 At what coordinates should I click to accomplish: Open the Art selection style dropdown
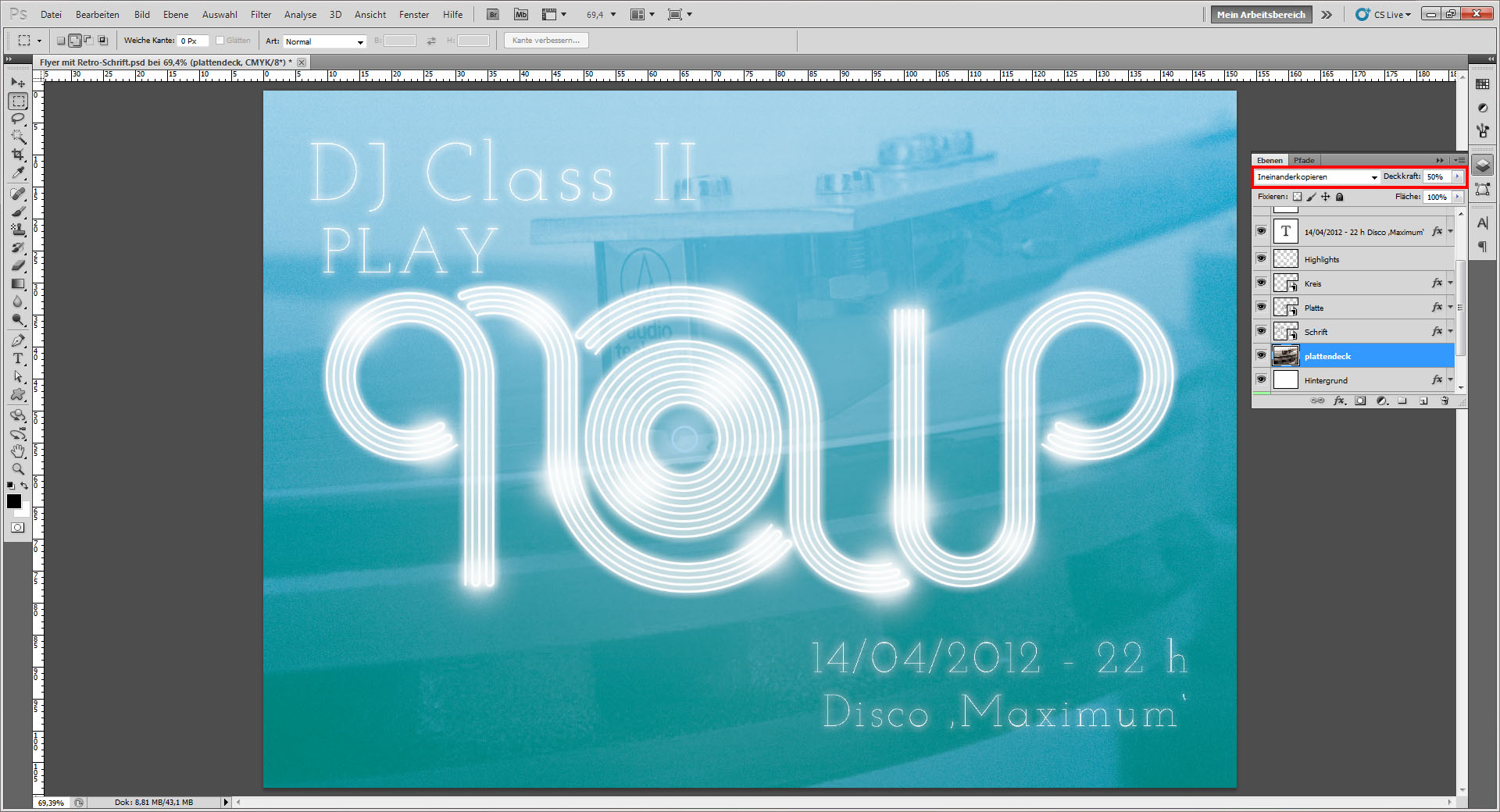tap(324, 41)
